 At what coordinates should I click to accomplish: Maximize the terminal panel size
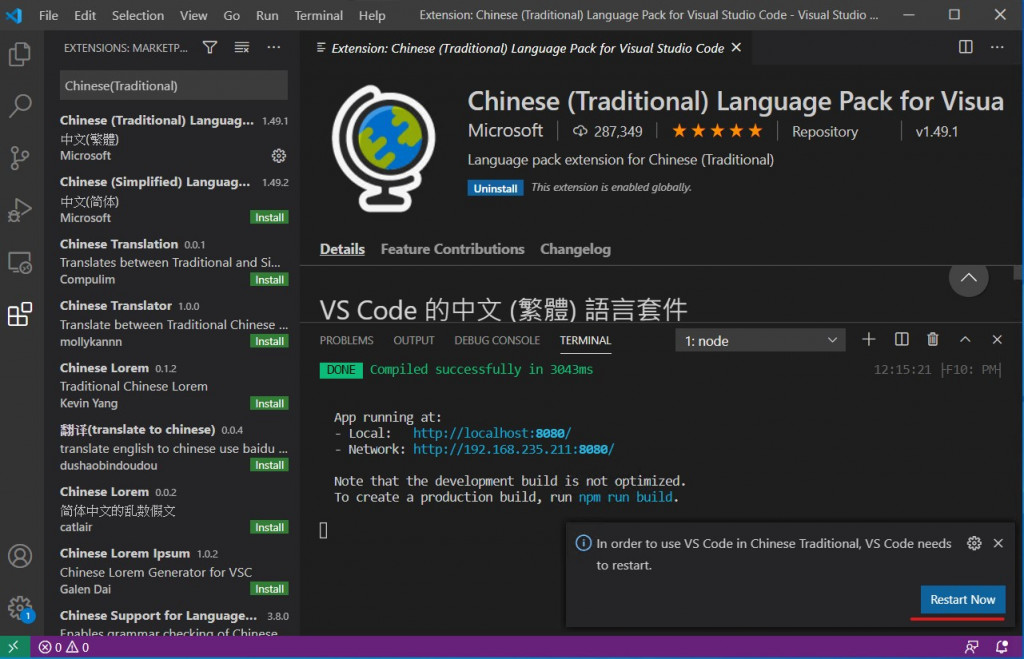coord(965,340)
